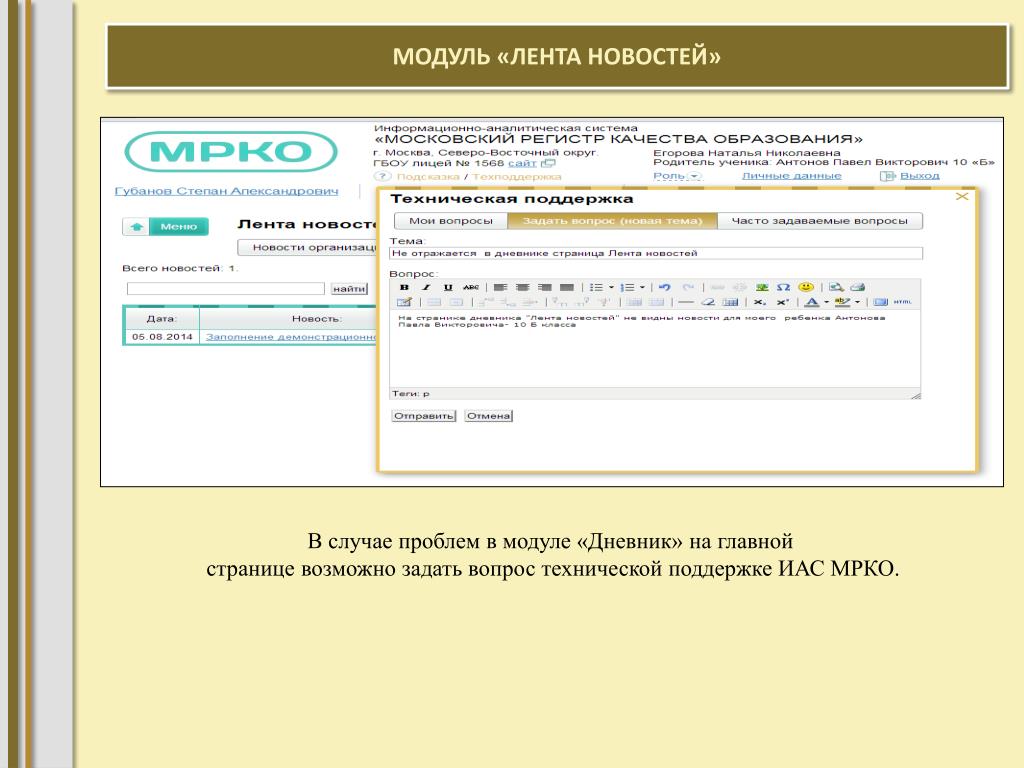This screenshot has width=1024, height=768.
Task: Center align text in the editor
Action: pyautogui.click(x=522, y=287)
